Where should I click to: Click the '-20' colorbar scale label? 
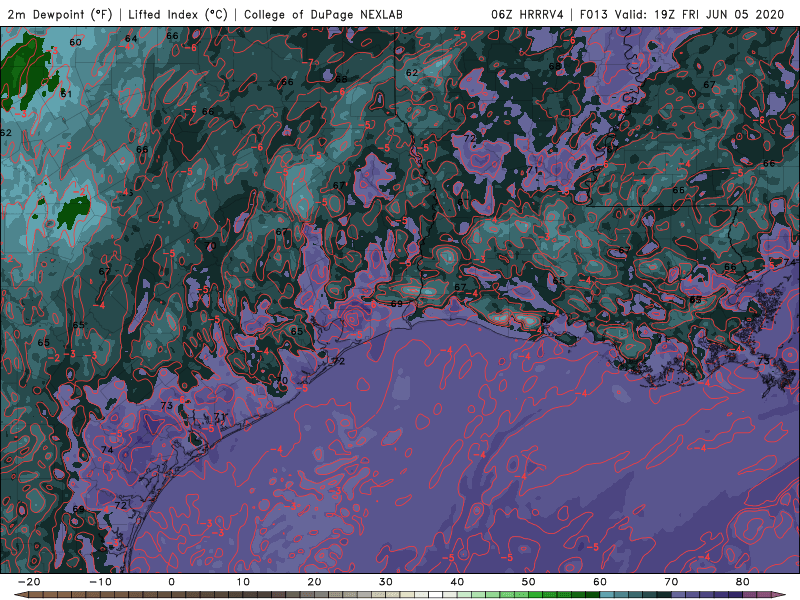click(x=29, y=582)
